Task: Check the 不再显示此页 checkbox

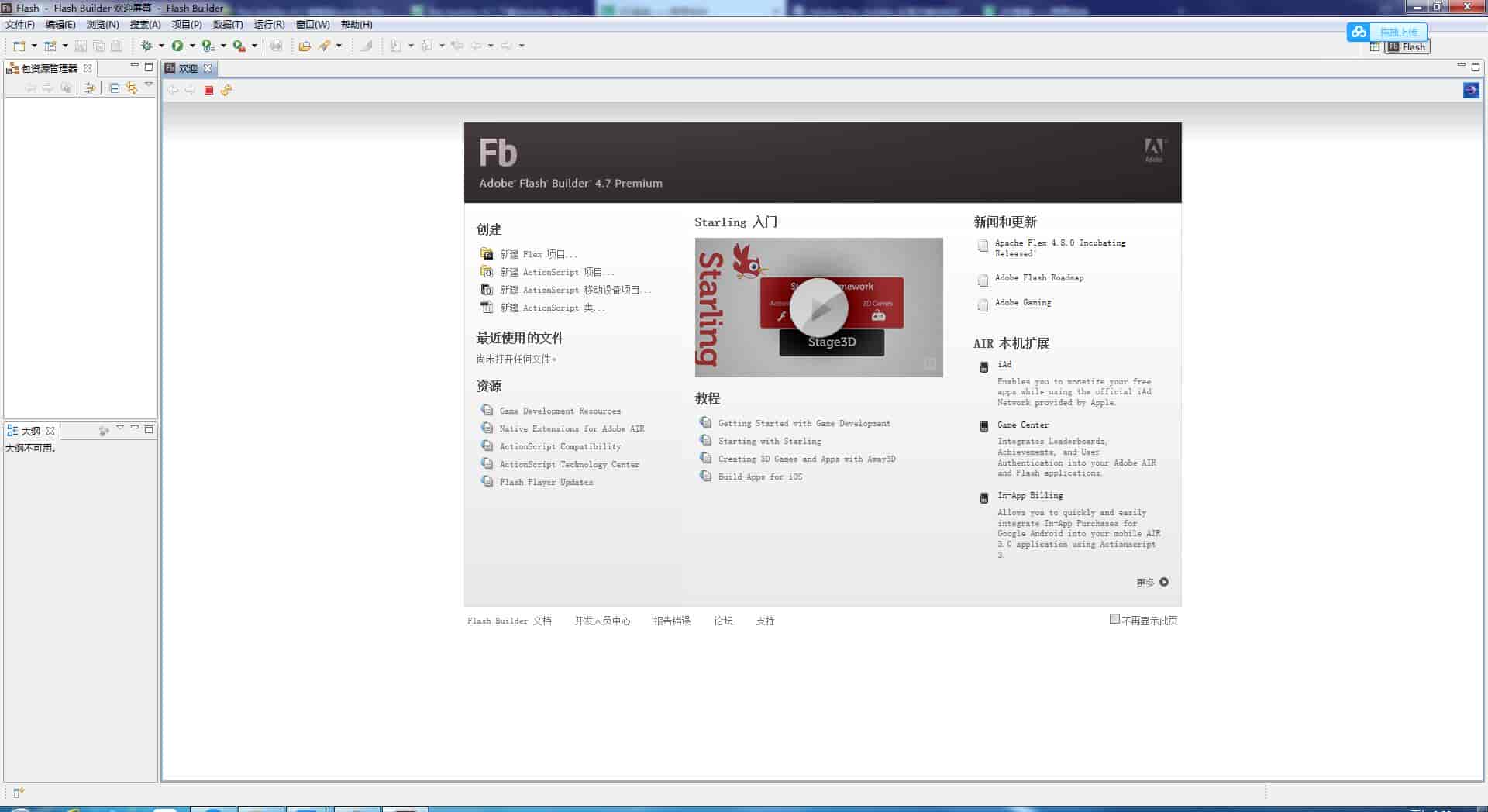Action: [x=1114, y=620]
